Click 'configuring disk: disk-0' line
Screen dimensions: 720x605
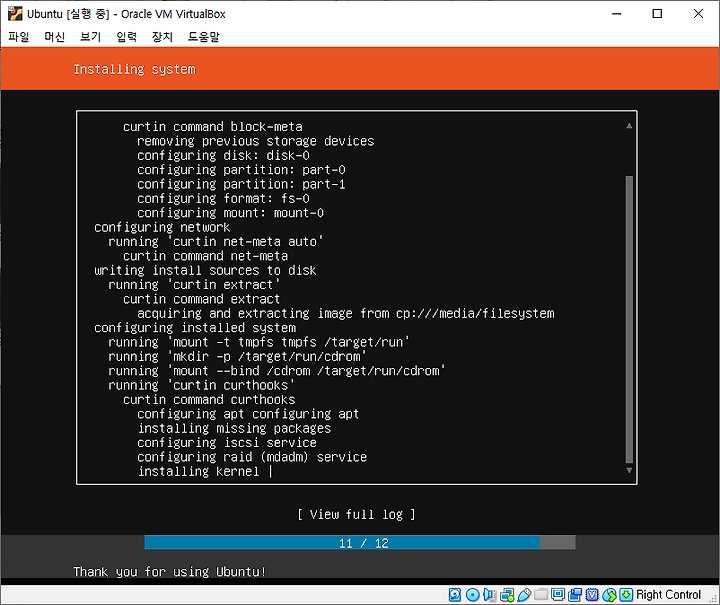(223, 155)
